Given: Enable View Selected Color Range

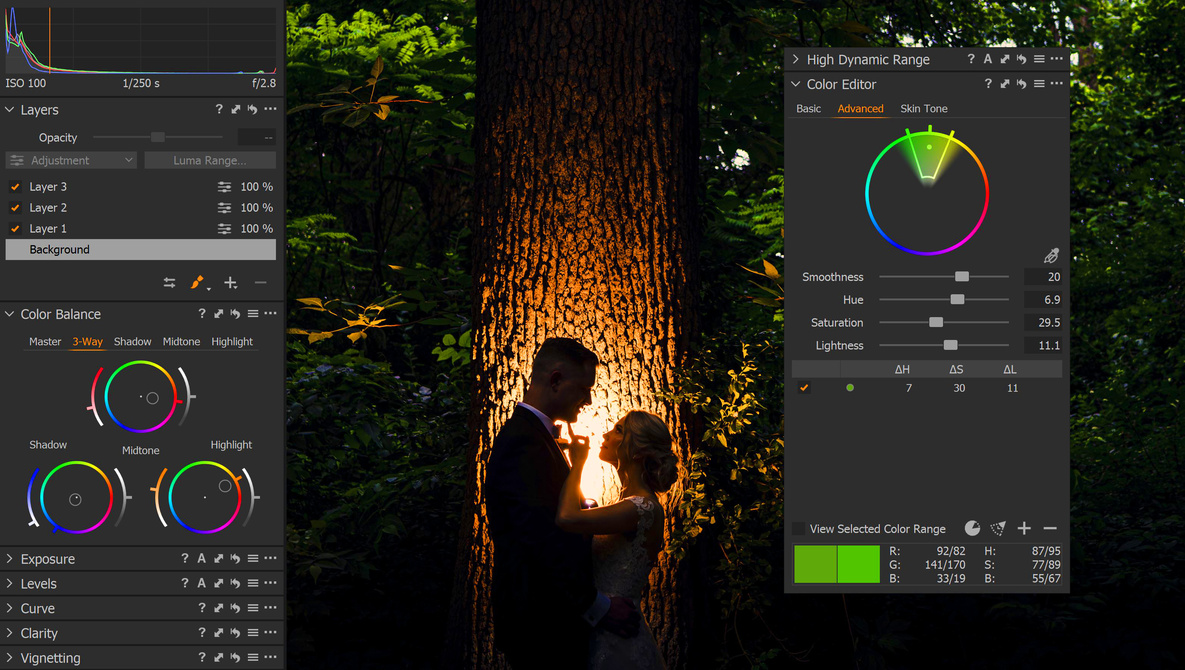Looking at the screenshot, I should click(799, 529).
